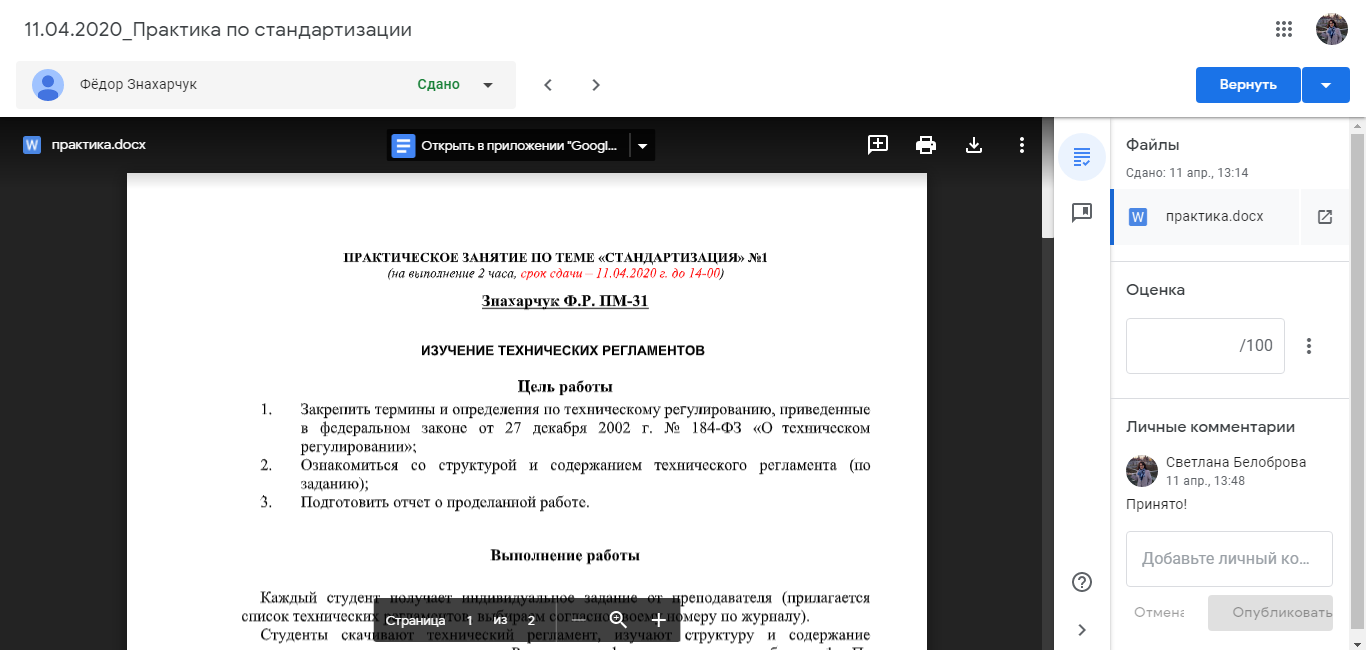1366x650 pixels.
Task: Click the Вернуть button
Action: tap(1248, 85)
